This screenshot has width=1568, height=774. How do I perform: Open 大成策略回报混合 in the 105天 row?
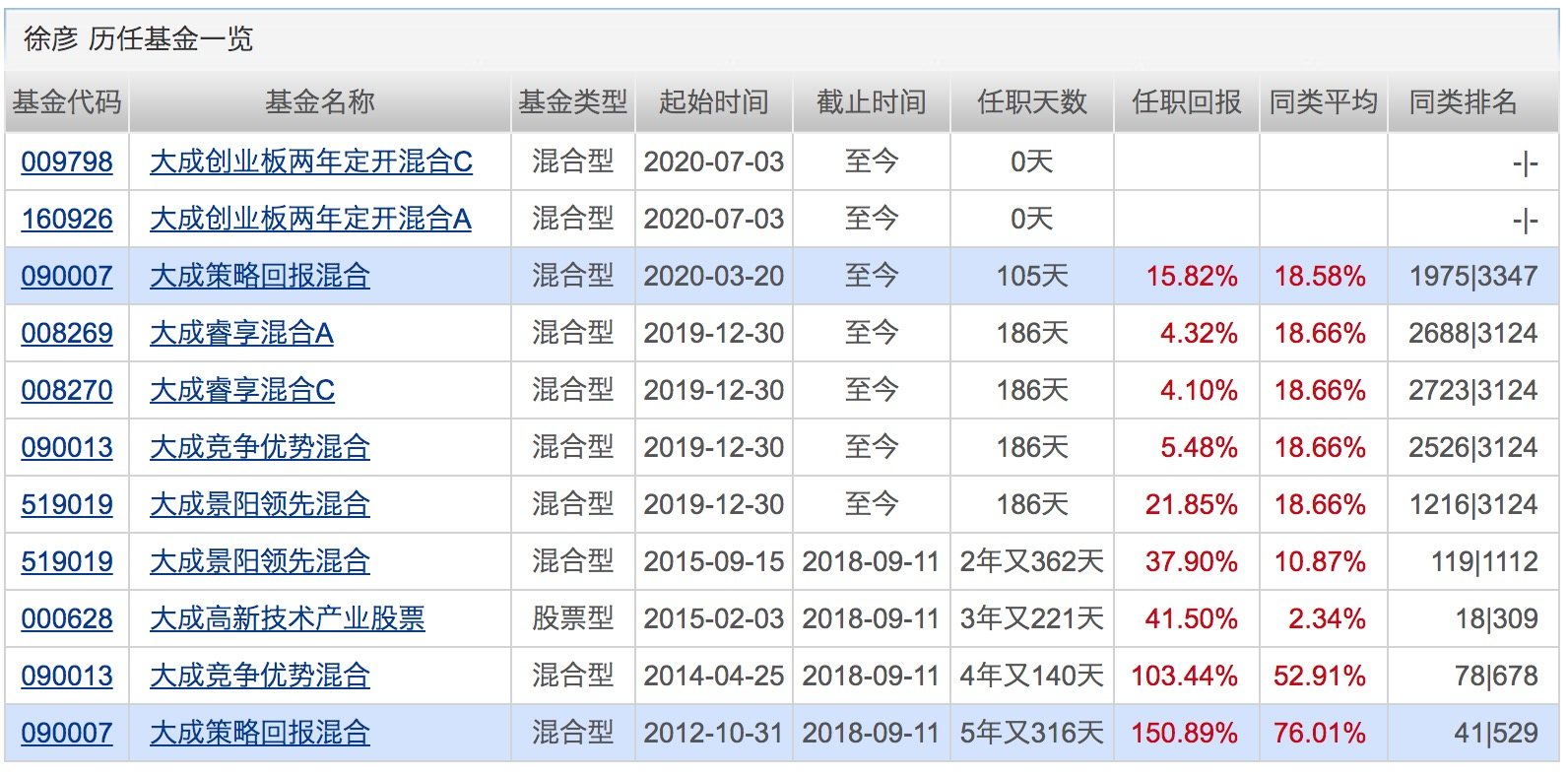coord(260,276)
